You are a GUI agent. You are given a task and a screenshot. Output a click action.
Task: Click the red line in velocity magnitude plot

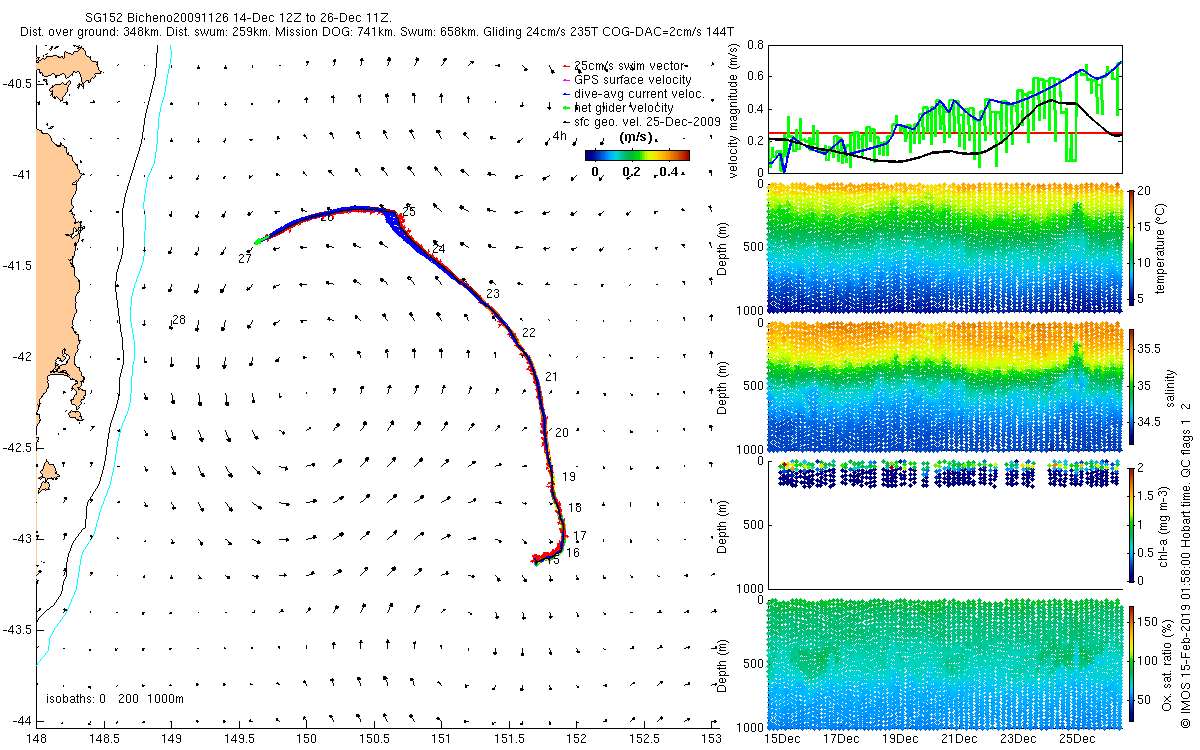[x=945, y=132]
